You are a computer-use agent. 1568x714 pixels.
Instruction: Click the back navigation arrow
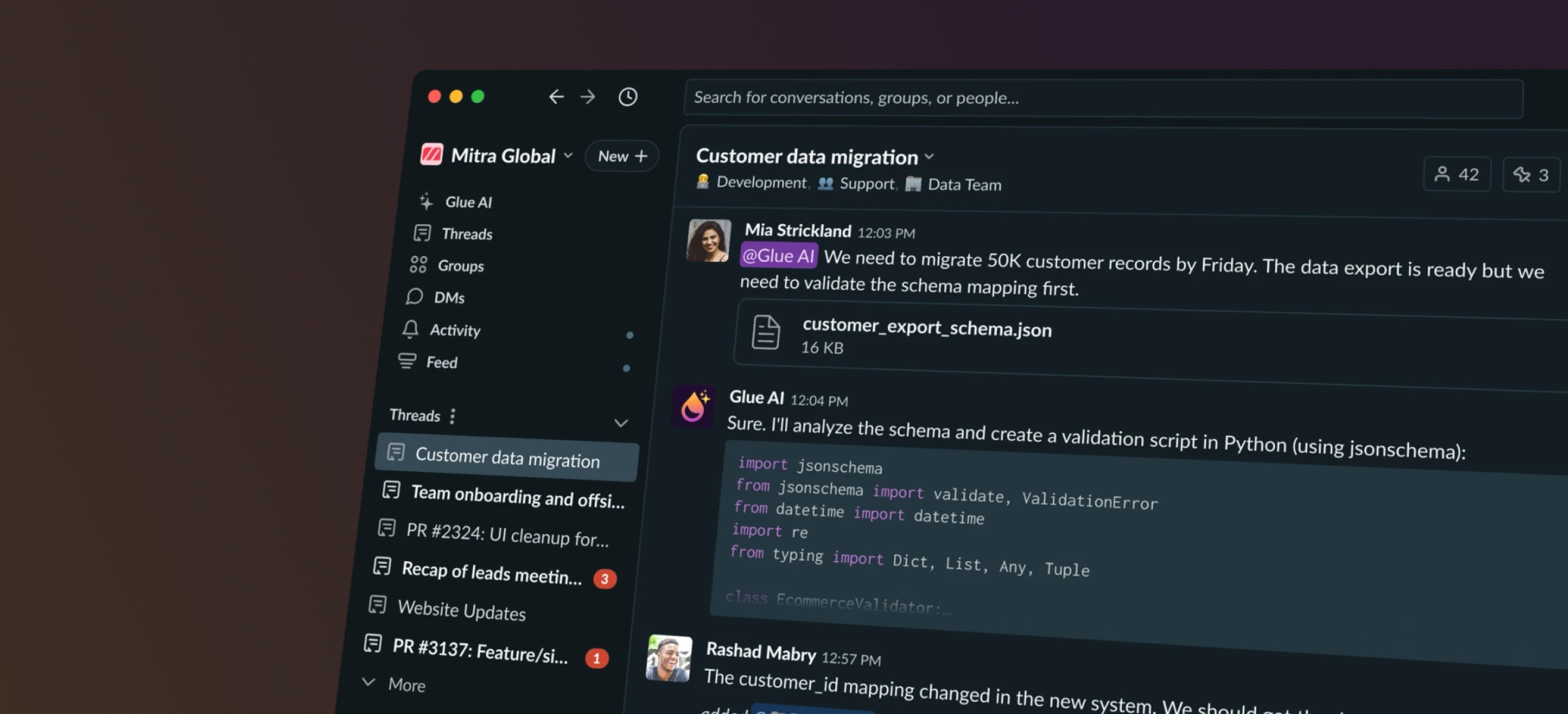556,96
